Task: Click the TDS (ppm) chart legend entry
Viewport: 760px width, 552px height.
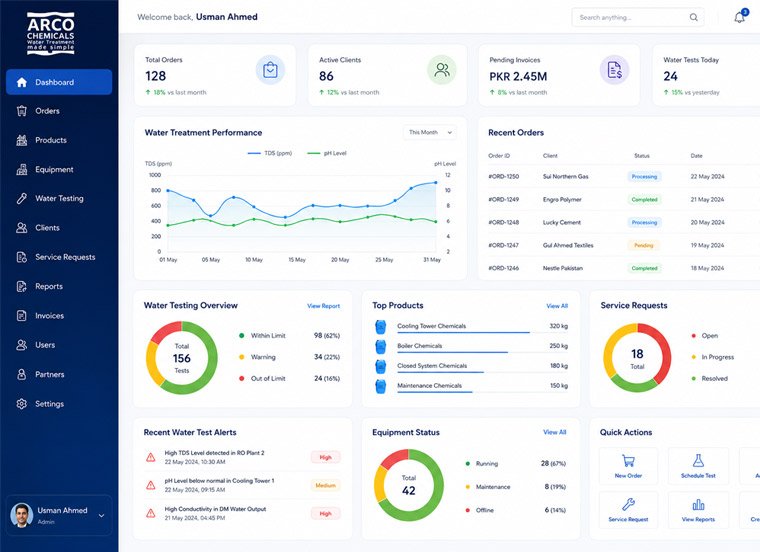Action: point(270,153)
